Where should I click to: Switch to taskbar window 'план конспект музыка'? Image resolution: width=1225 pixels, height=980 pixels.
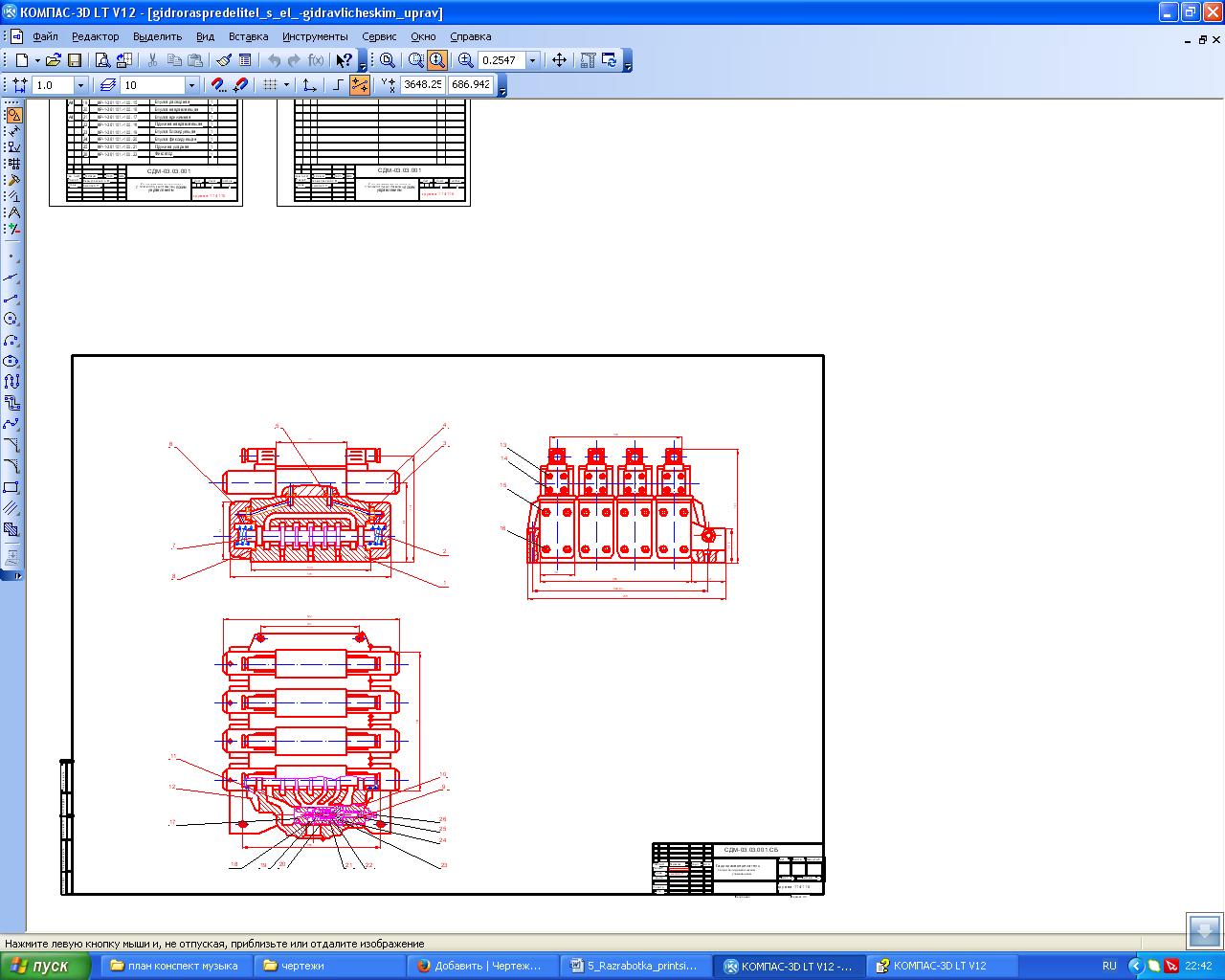click(174, 966)
